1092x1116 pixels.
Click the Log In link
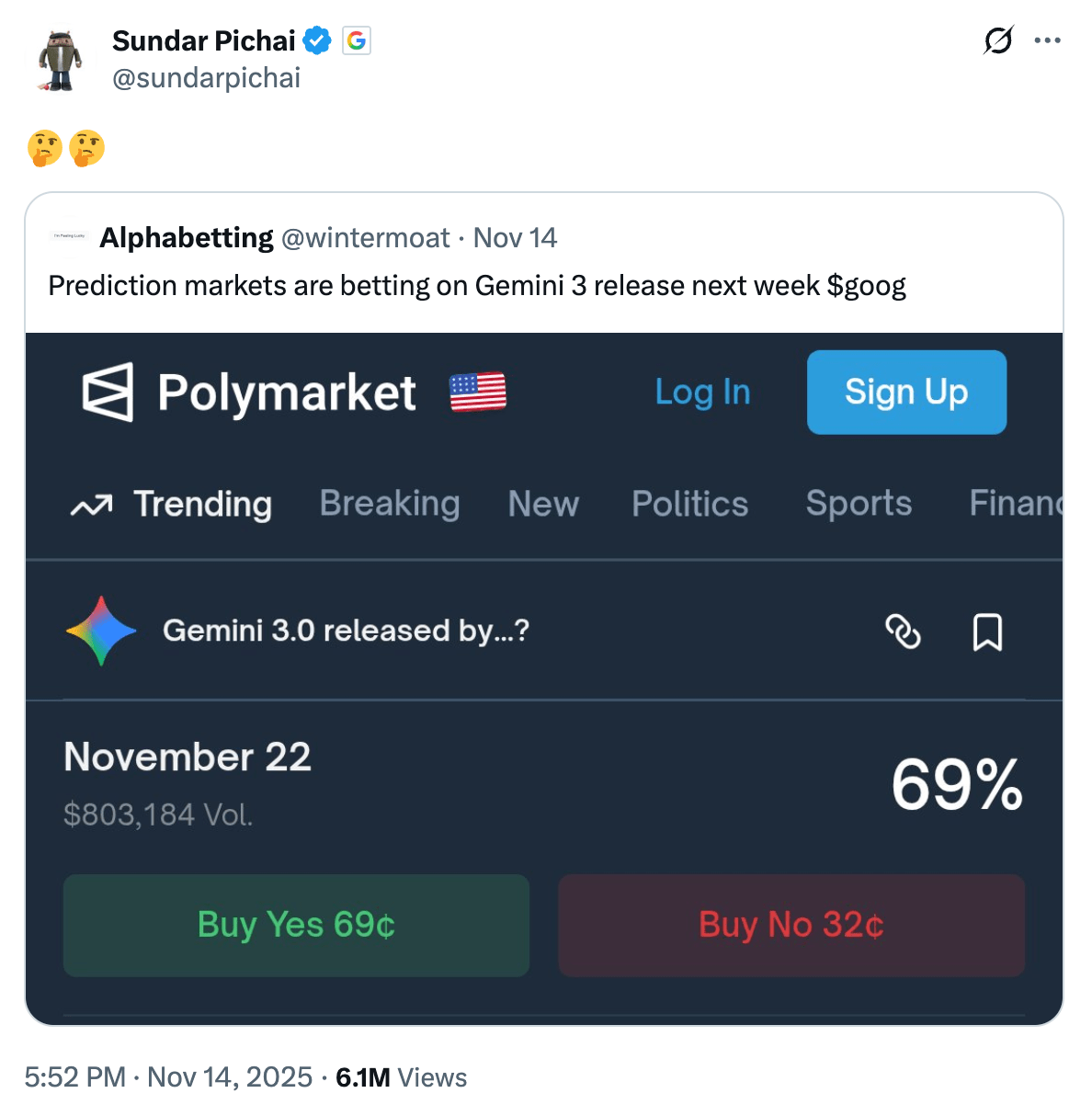[702, 392]
